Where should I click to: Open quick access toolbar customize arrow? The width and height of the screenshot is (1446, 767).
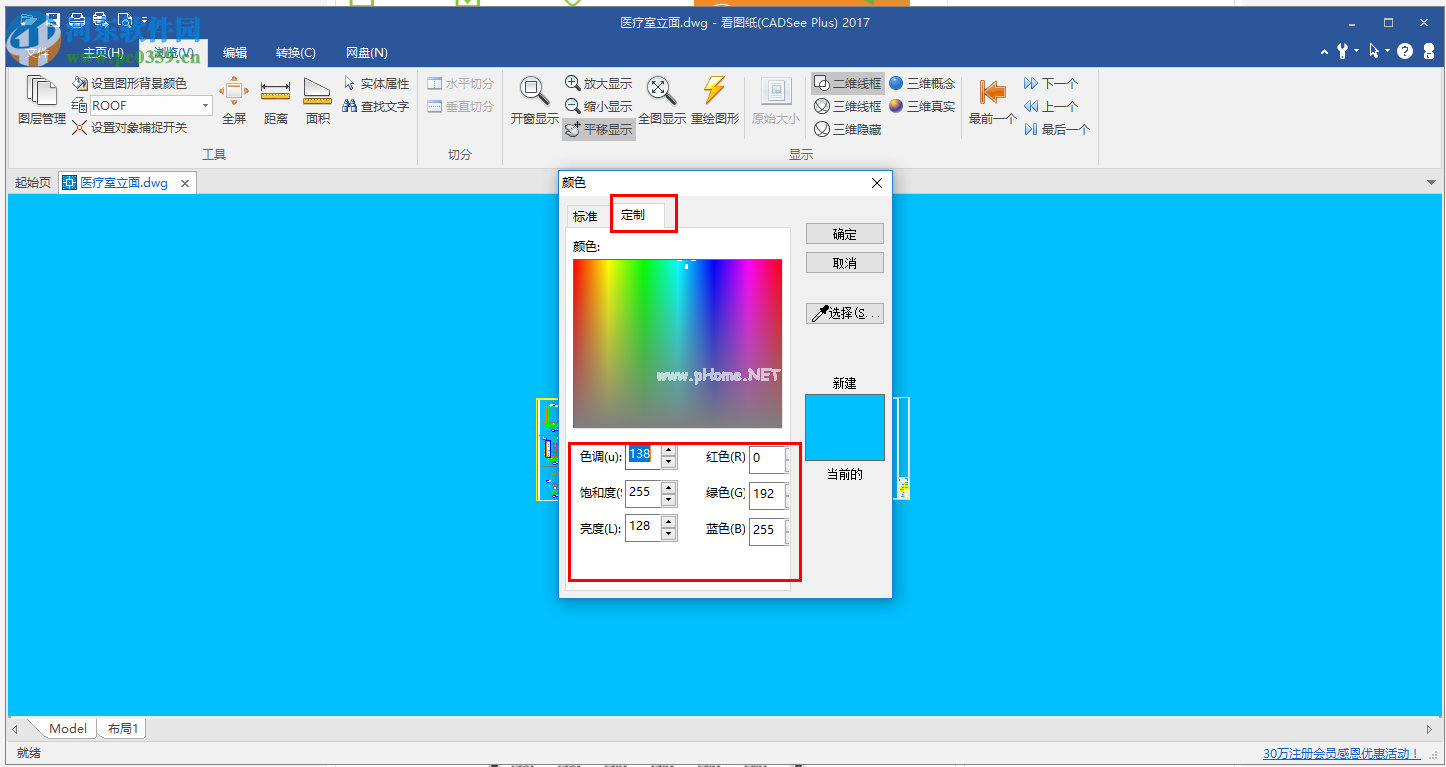point(145,19)
